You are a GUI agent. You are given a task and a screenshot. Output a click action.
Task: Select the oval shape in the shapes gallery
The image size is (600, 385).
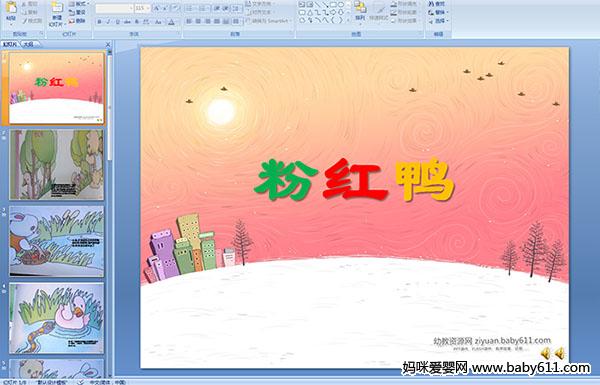point(340,5)
